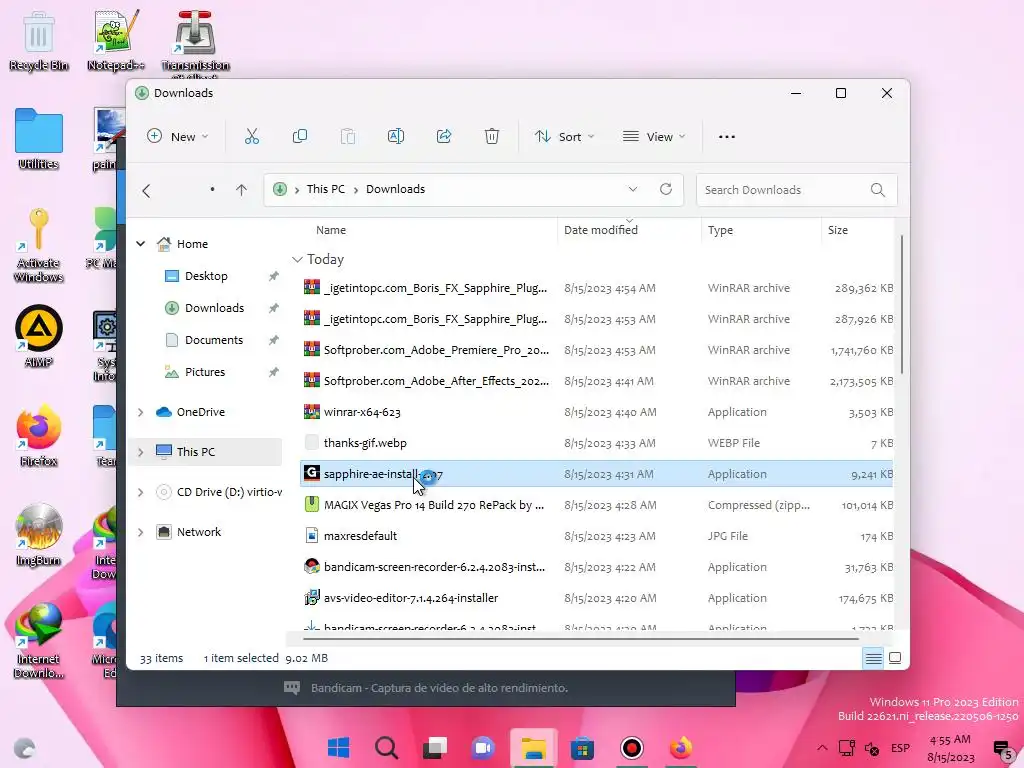The width and height of the screenshot is (1024, 768).
Task: Select Softprober.com_Adobe_Premiere_Pro archive
Action: tap(596, 350)
